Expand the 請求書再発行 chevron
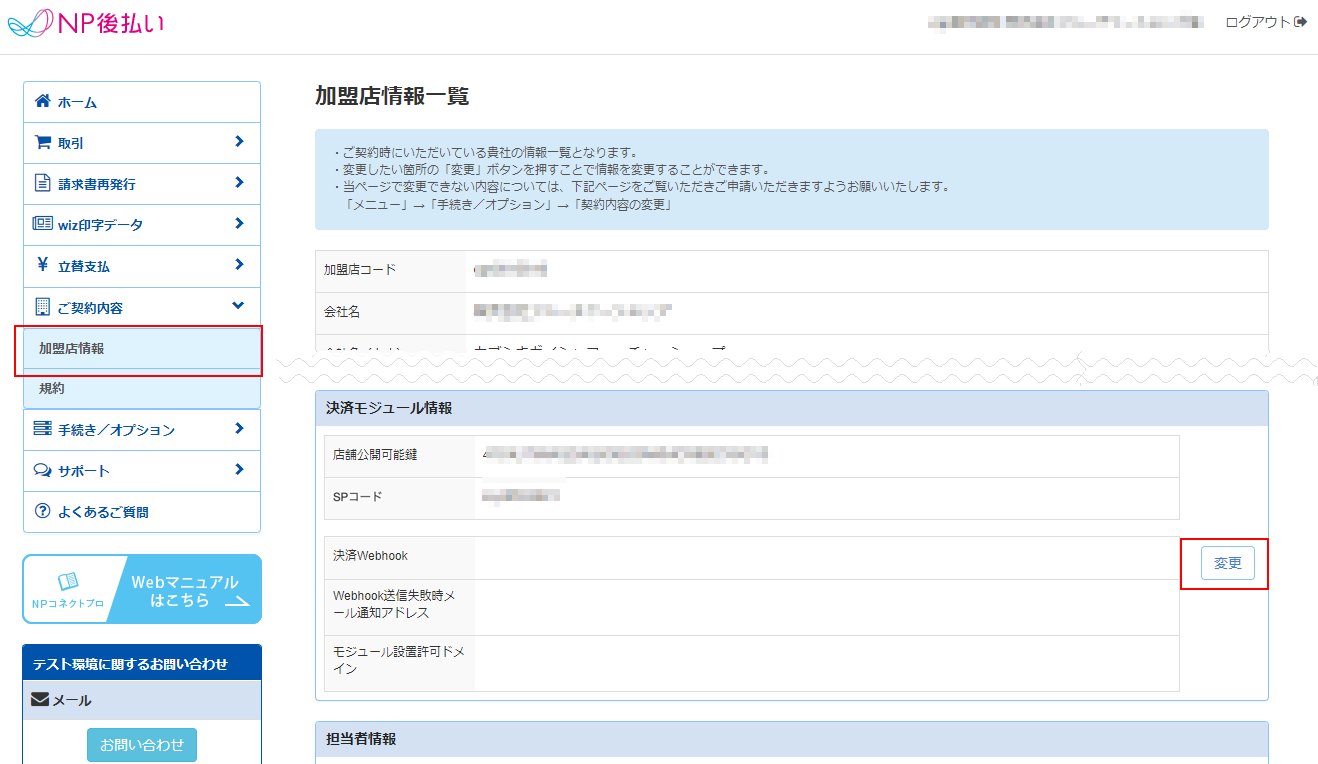This screenshot has height=764, width=1318. click(239, 183)
